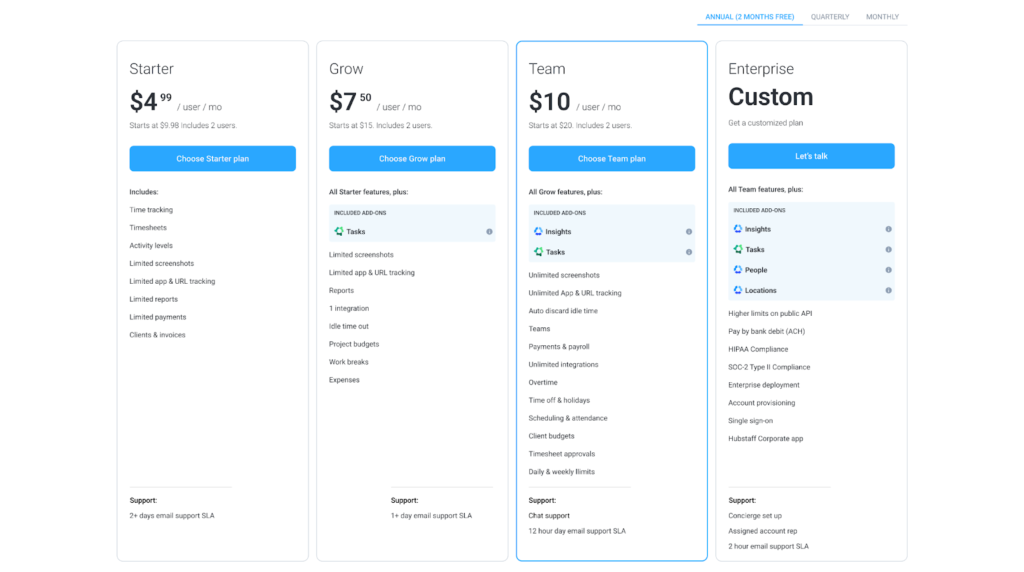
Task: Click 'Assigned account rep' under Enterprise support
Action: point(763,532)
